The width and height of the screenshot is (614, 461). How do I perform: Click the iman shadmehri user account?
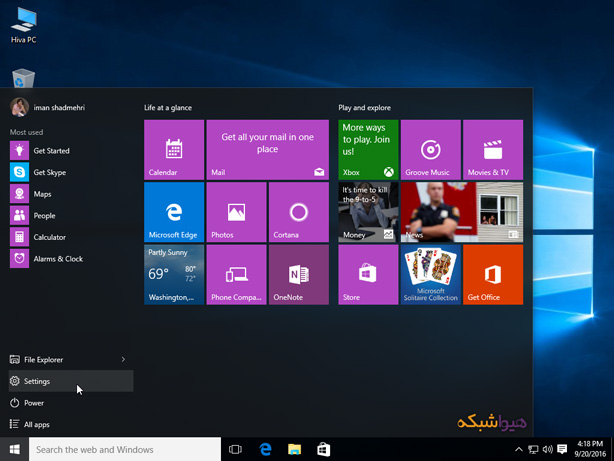pos(47,107)
